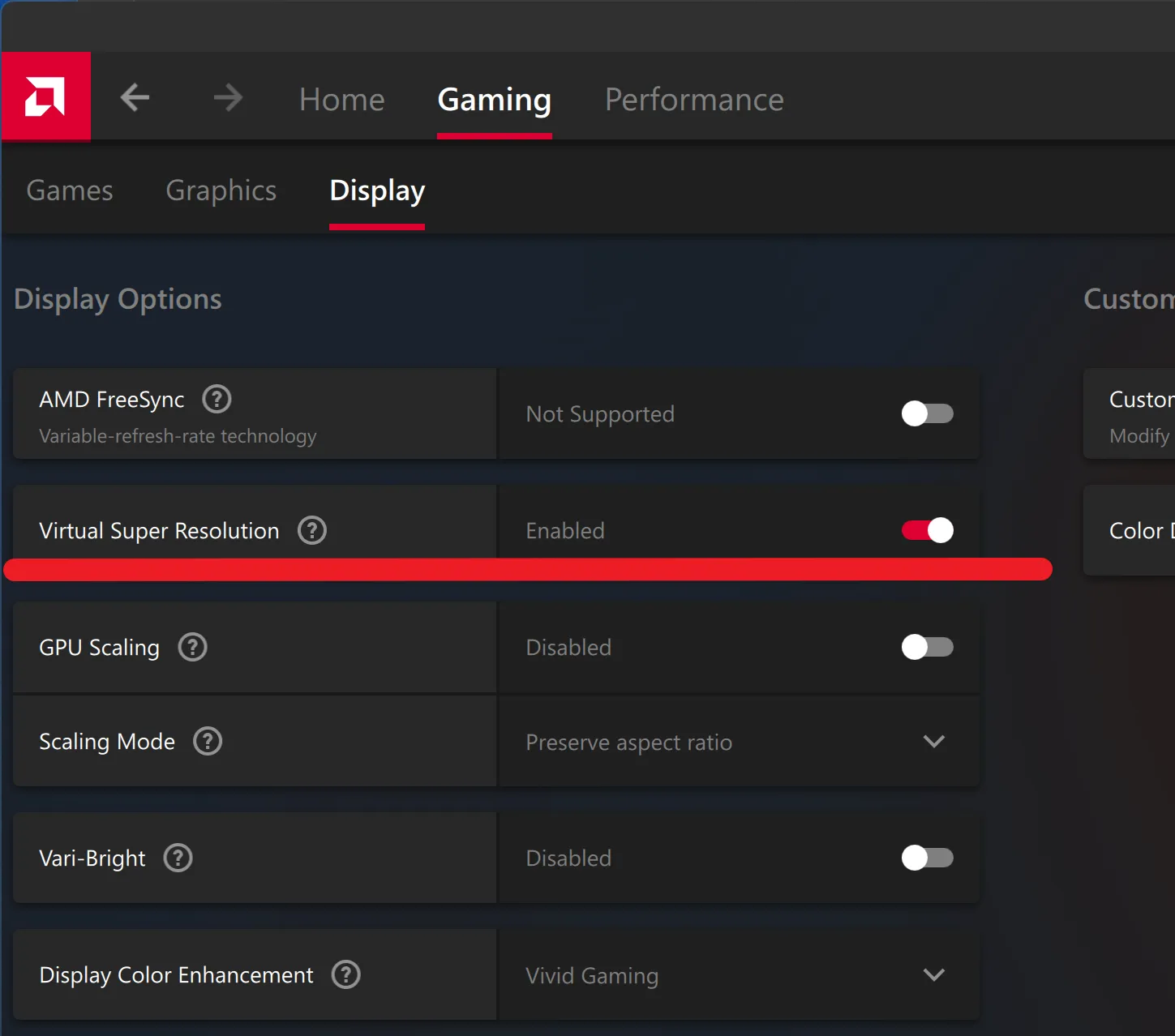This screenshot has height=1036, width=1175.
Task: Disable Virtual Super Resolution
Action: [927, 530]
